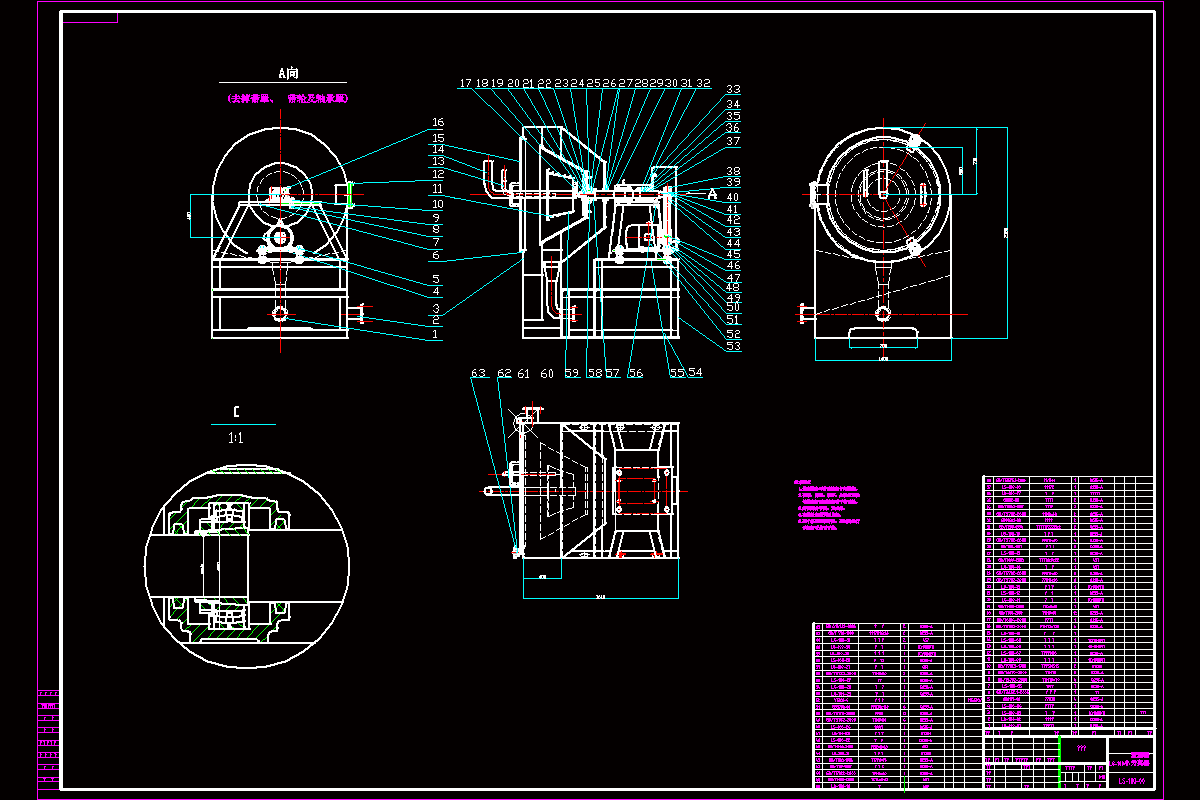This screenshot has width=1200, height=800.
Task: Click part callout number 35
Action: coord(733,116)
